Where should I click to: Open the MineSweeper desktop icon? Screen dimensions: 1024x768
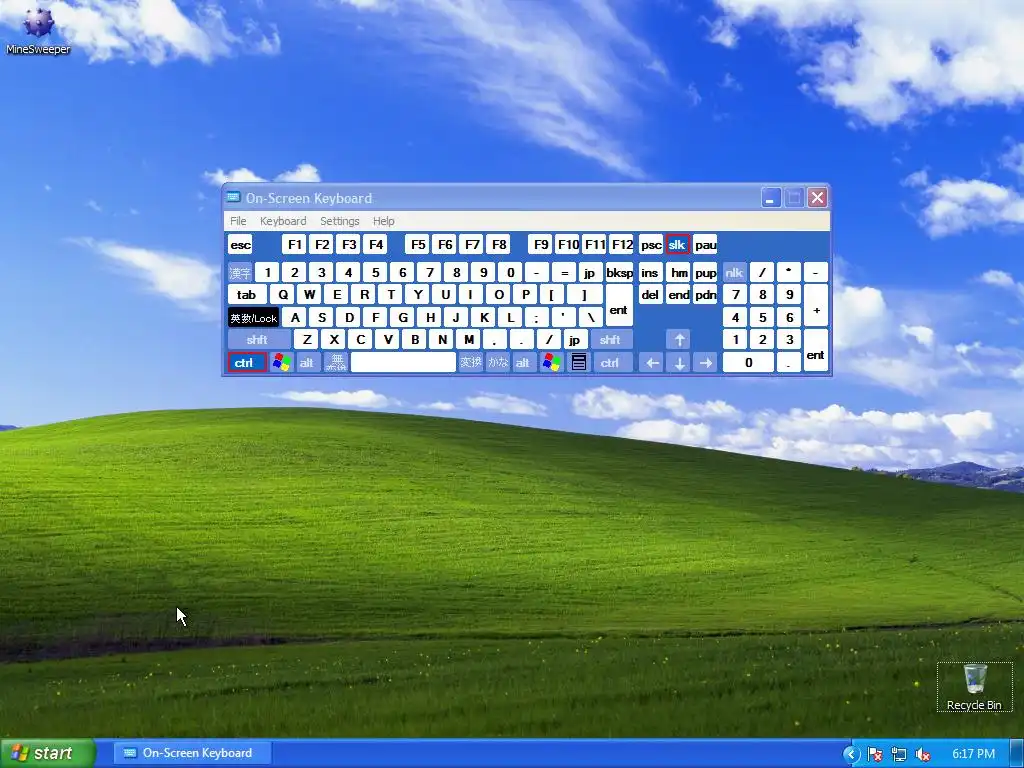point(38,30)
